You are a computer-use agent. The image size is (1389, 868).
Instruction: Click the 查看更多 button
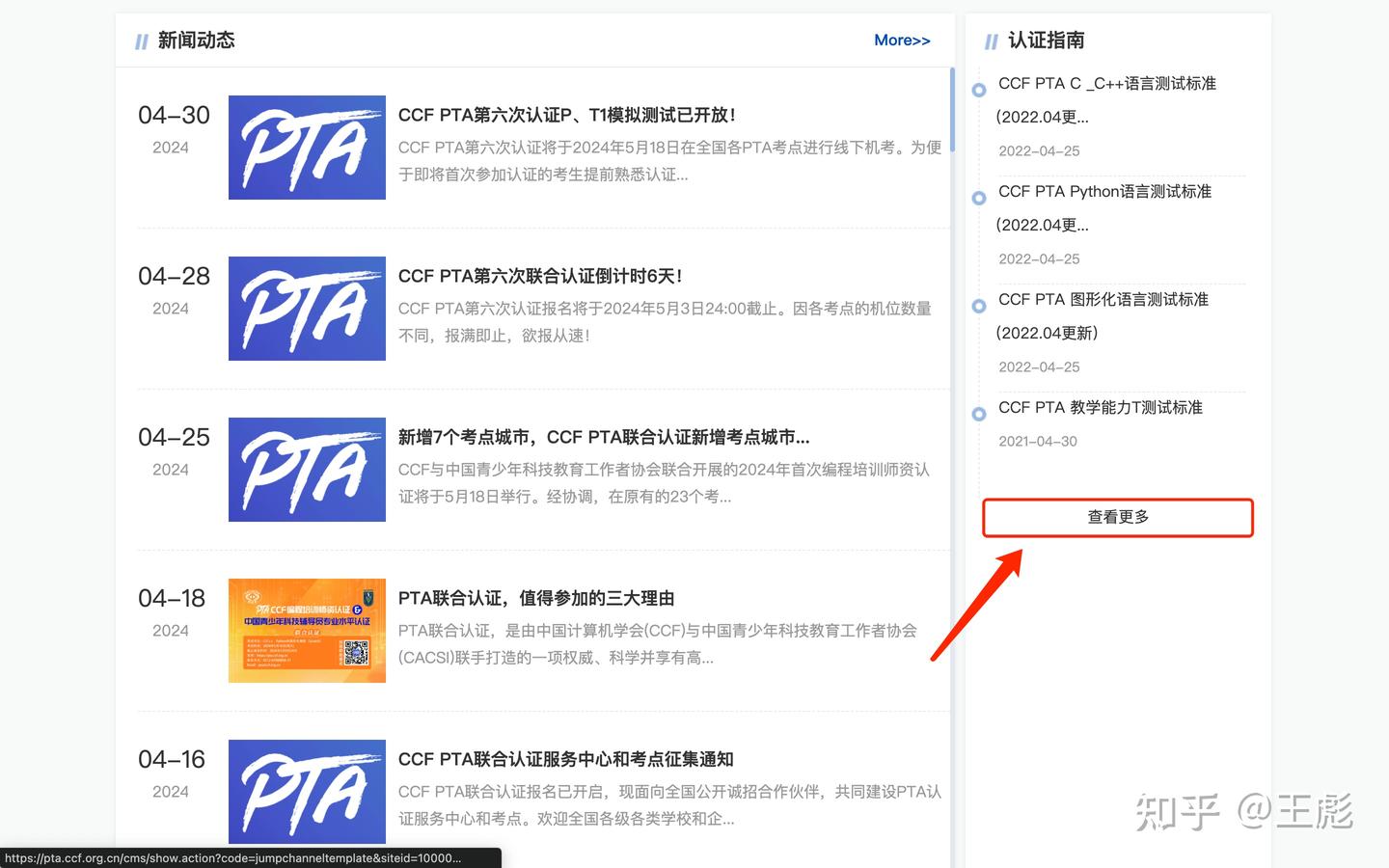point(1117,517)
